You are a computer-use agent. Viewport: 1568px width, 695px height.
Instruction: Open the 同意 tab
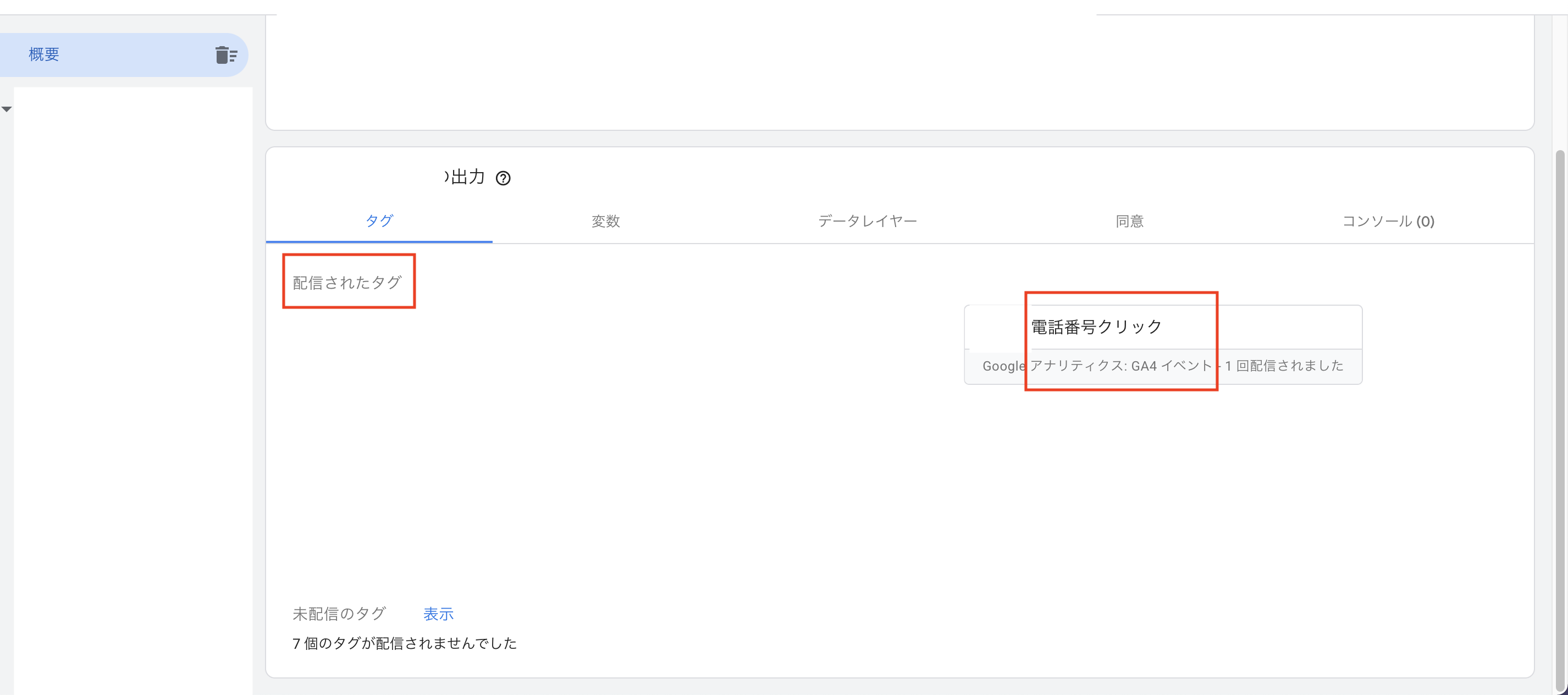point(1129,221)
